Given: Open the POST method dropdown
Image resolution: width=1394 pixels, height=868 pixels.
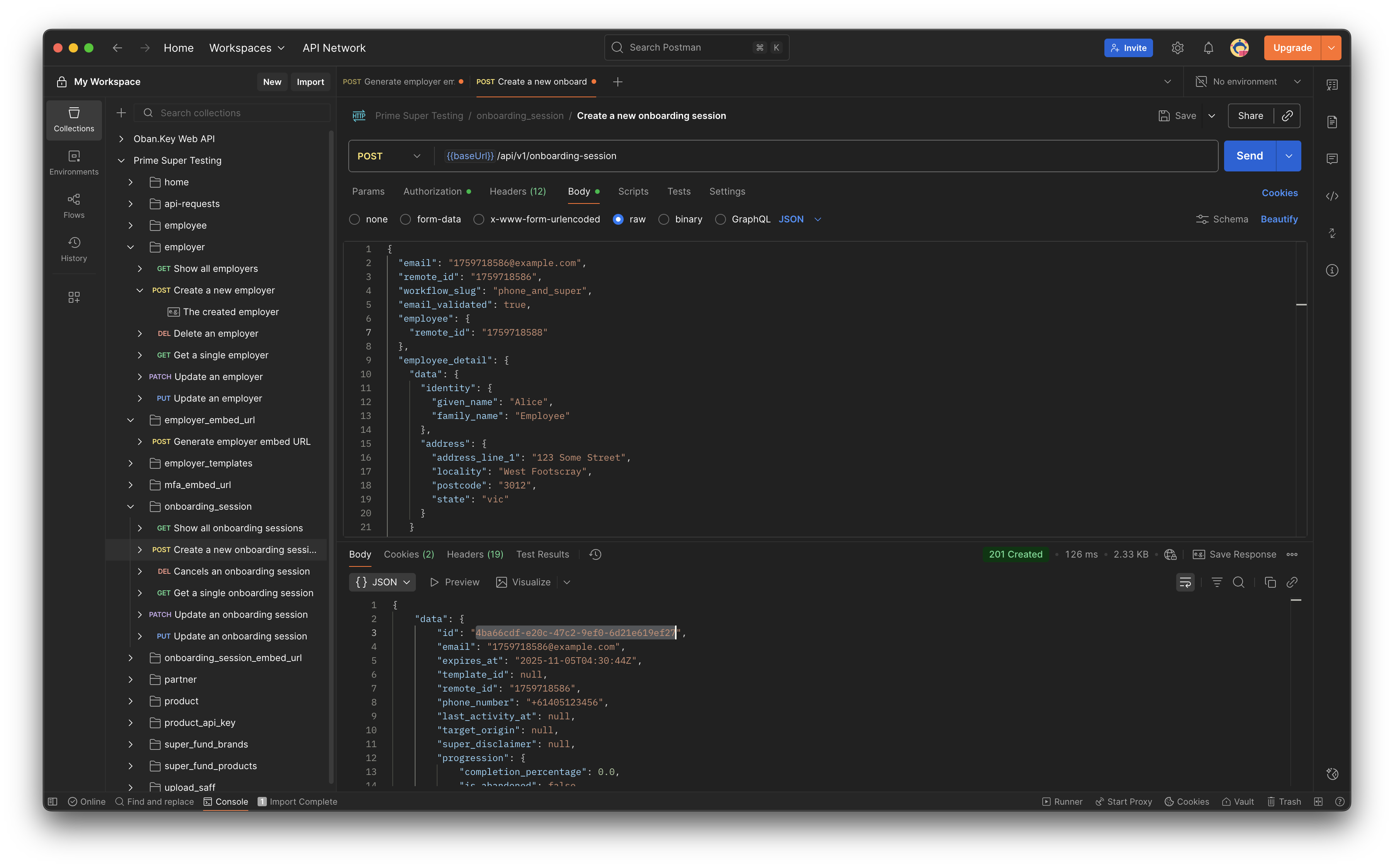Looking at the screenshot, I should click(x=389, y=156).
